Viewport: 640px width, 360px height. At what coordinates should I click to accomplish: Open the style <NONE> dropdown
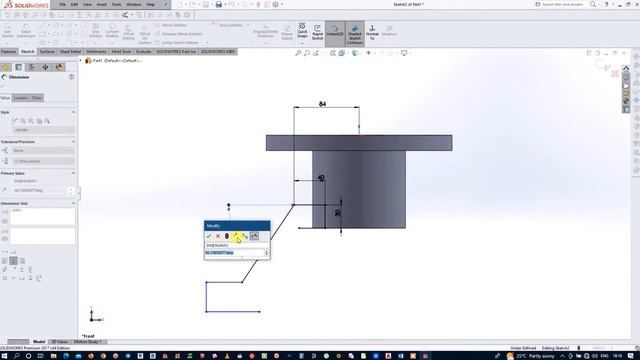(x=43, y=130)
